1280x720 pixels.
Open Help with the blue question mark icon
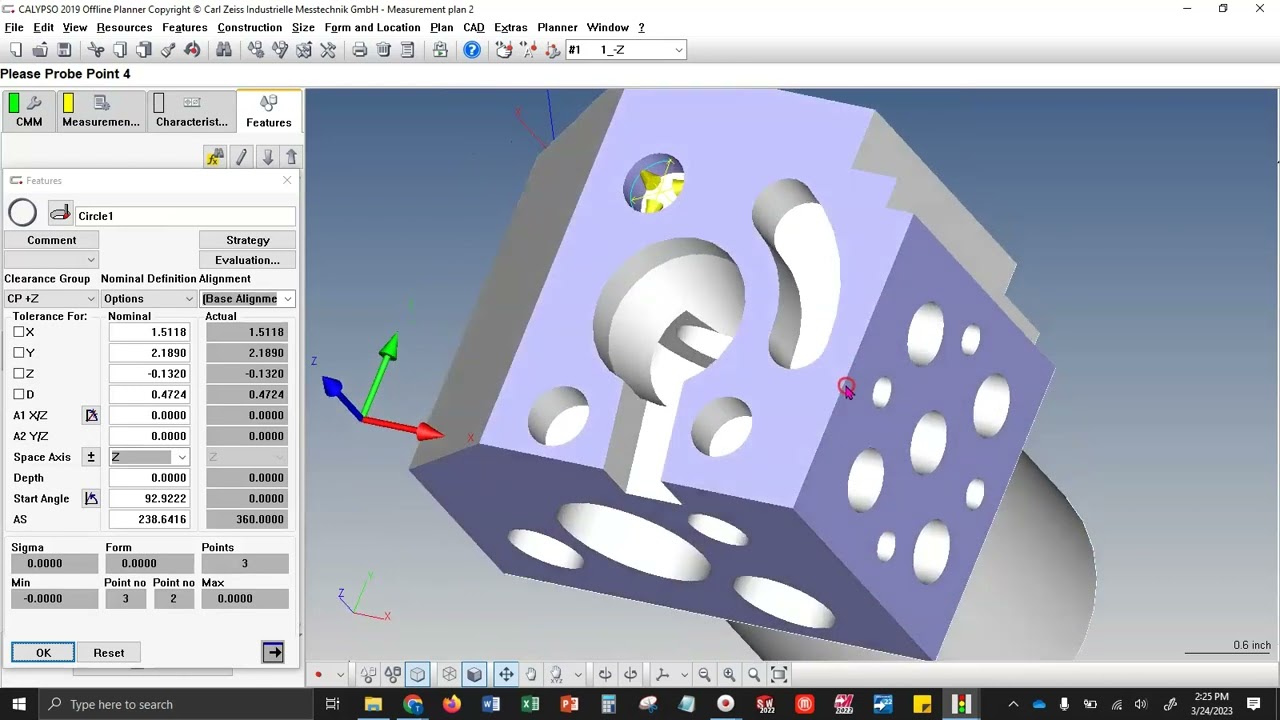point(472,50)
